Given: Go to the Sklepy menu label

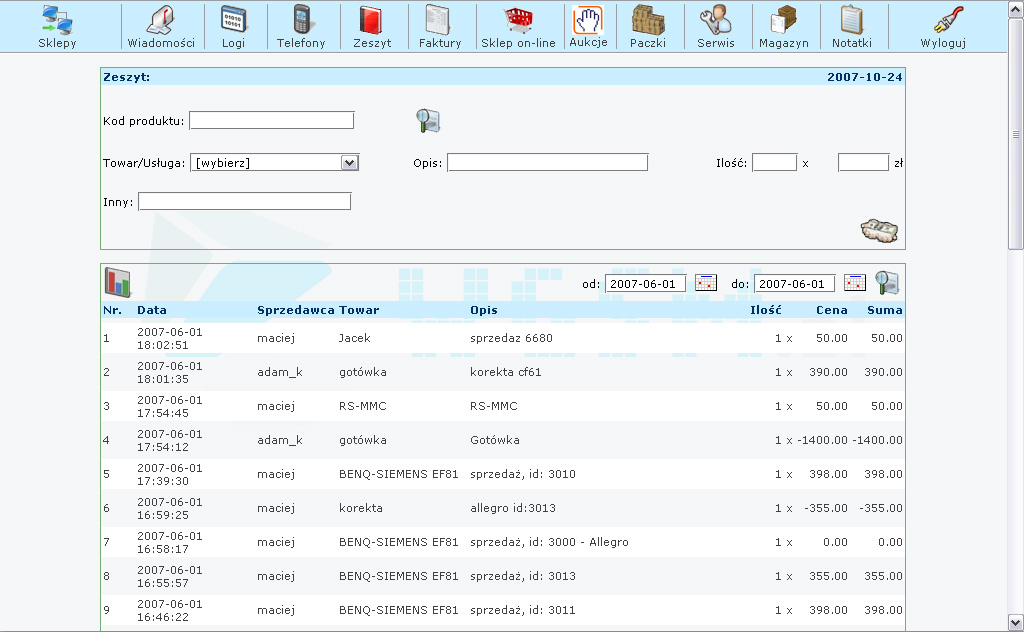Looking at the screenshot, I should [57, 43].
